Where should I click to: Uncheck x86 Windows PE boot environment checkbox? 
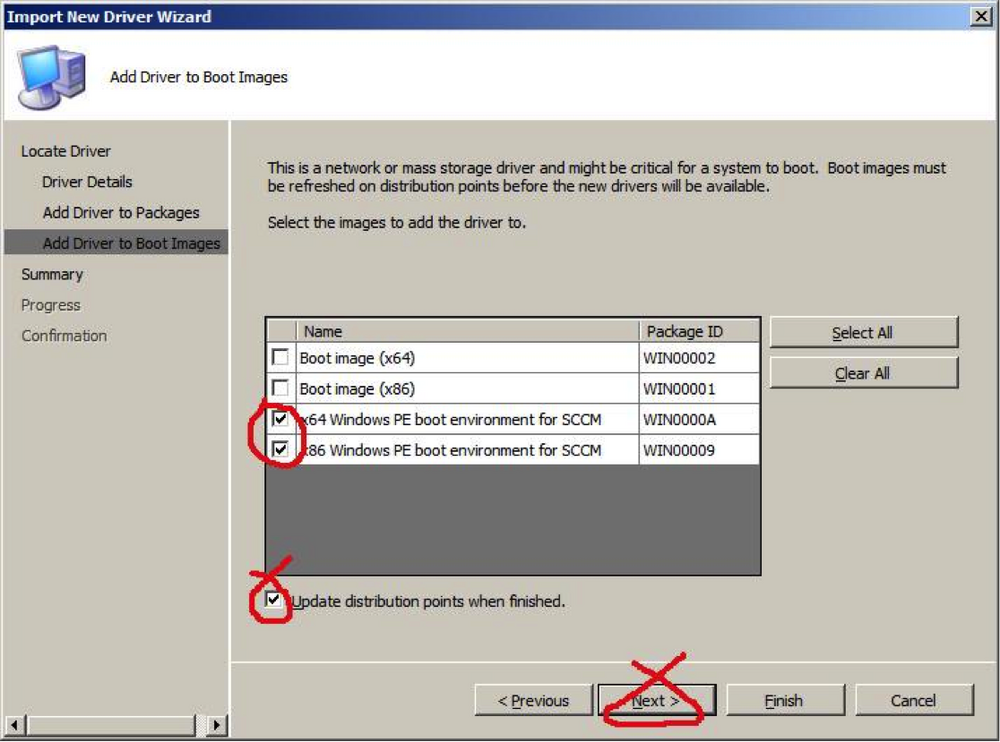coord(280,449)
